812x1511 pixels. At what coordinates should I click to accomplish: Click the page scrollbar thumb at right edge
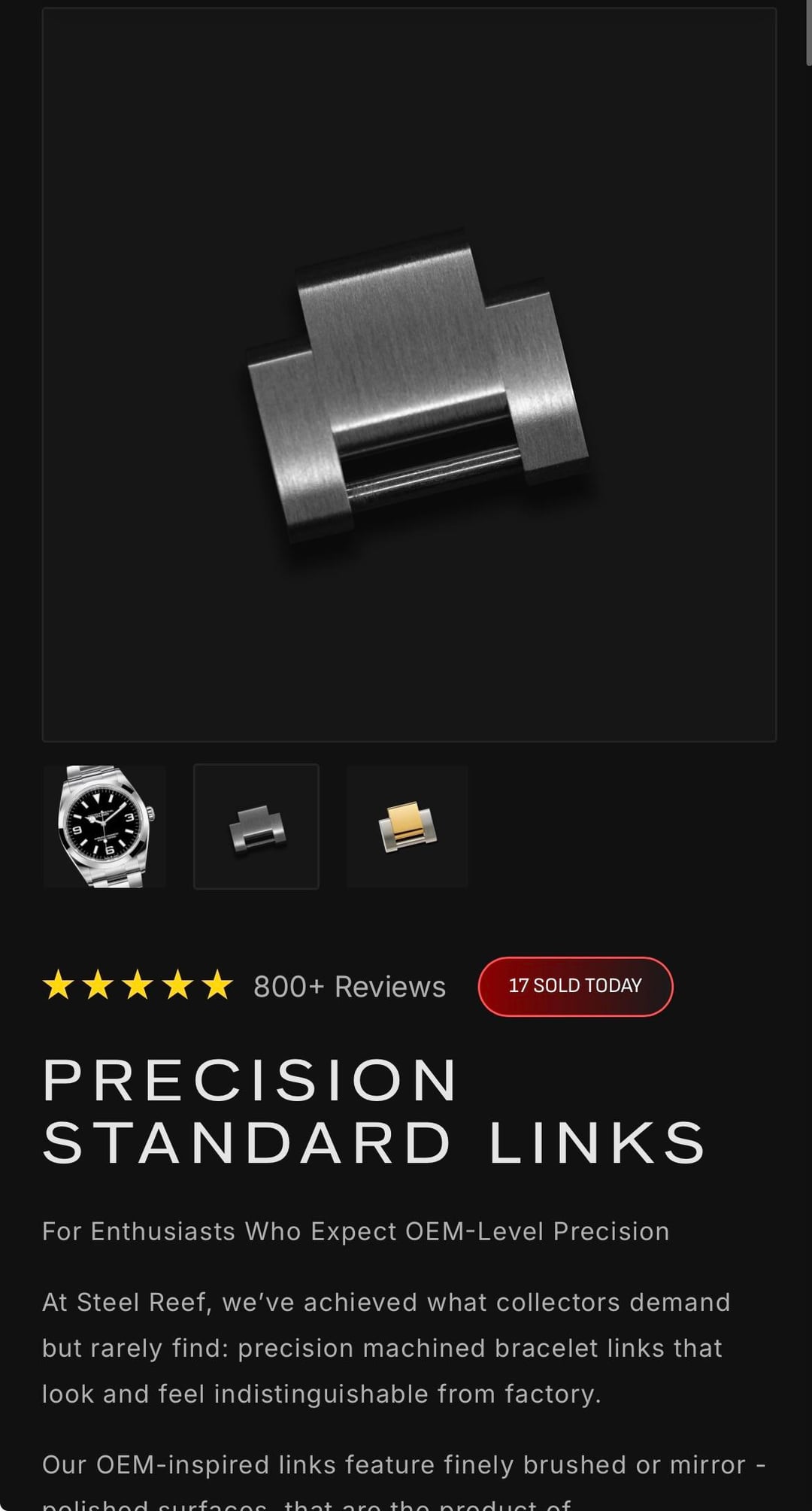point(807,34)
